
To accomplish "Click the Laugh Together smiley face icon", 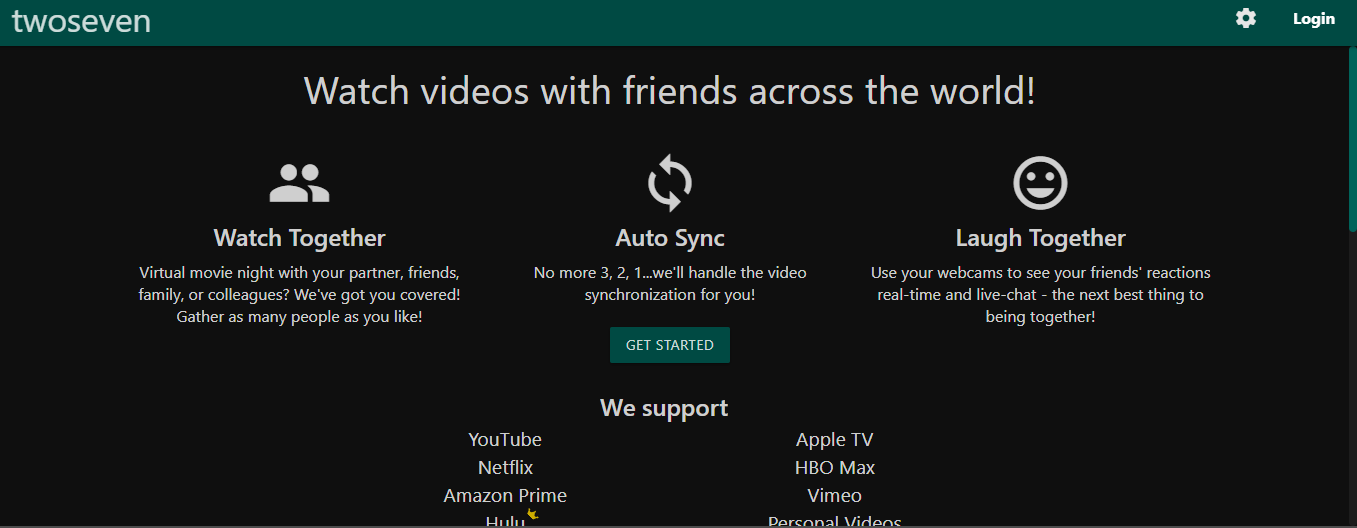I will [1040, 184].
